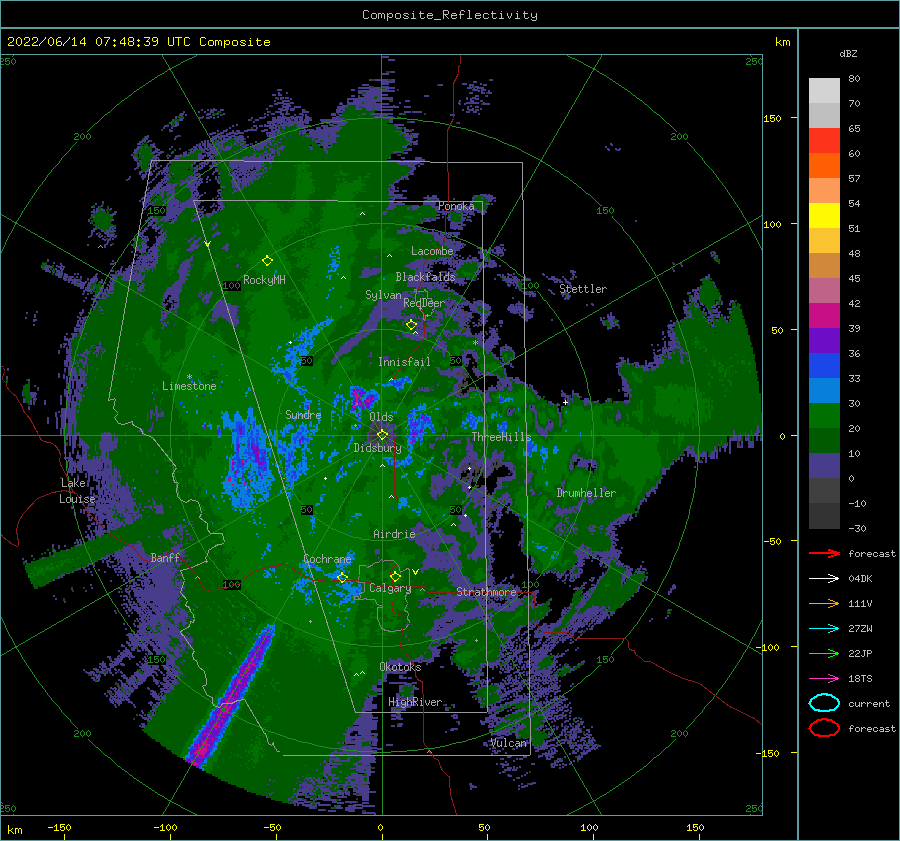Viewport: 900px width, 841px height.
Task: Click the Innisfail city label
Action: point(404,362)
